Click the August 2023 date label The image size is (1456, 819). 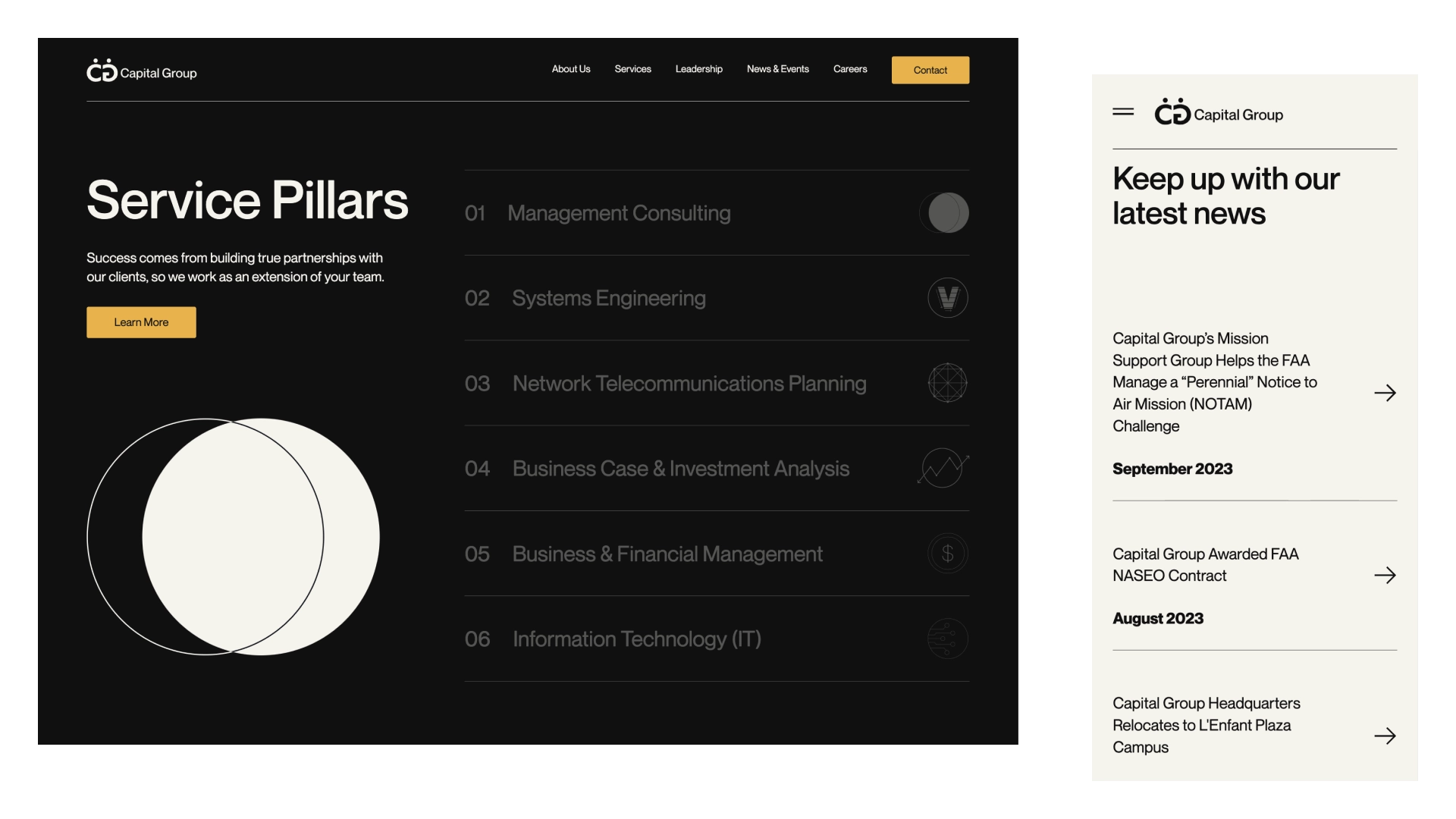pos(1158,618)
